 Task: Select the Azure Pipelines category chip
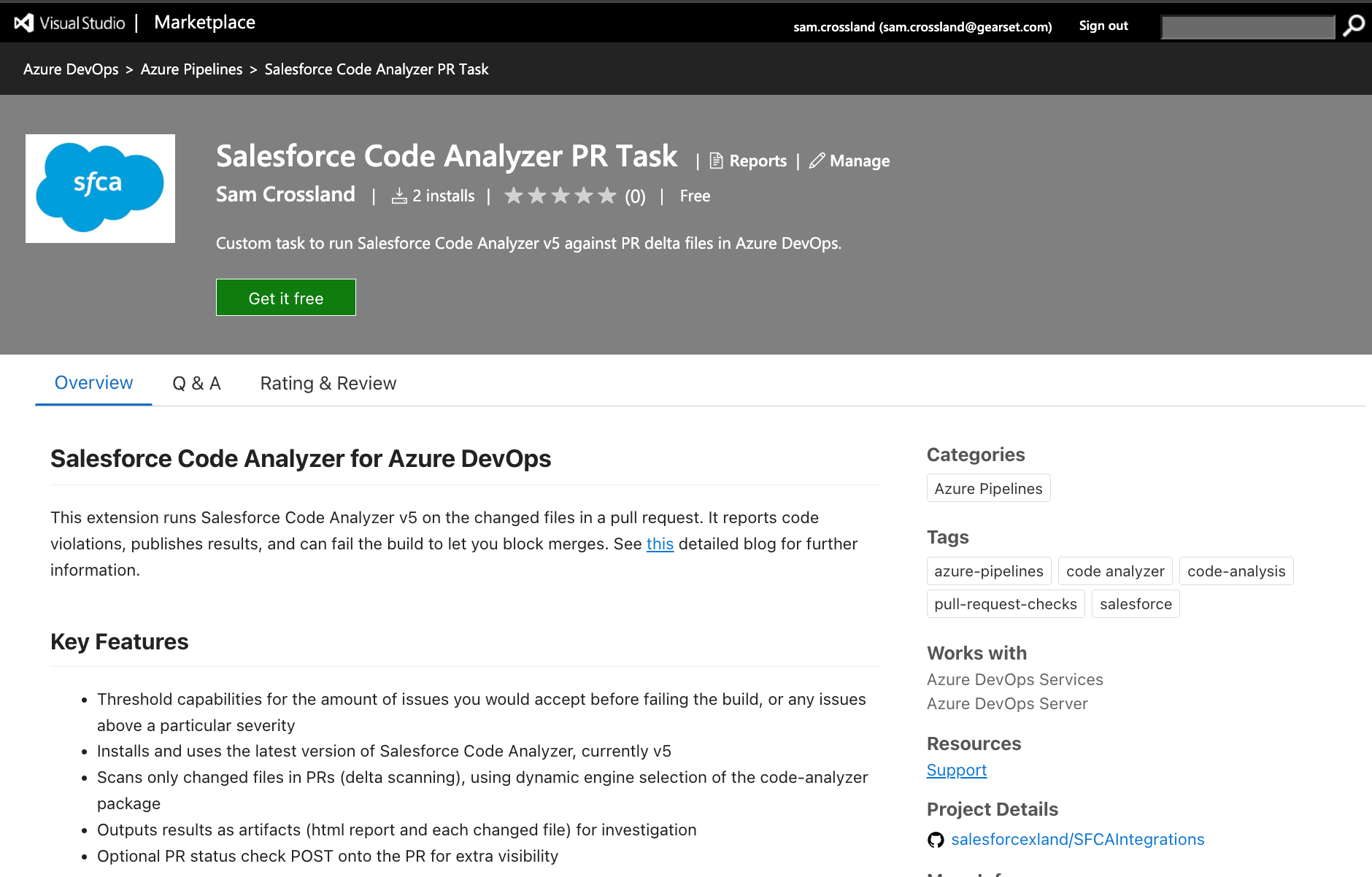point(988,488)
